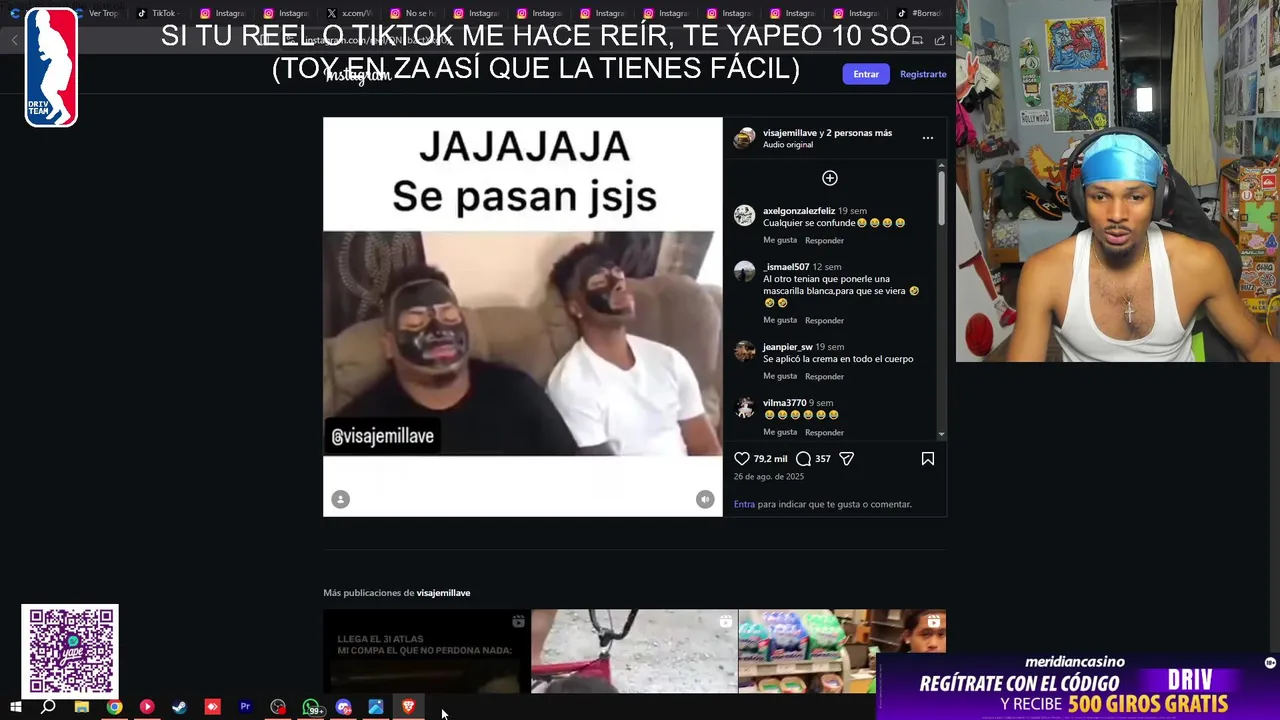Image resolution: width=1280 pixels, height=720 pixels.
Task: Switch to the x.com browser tab
Action: click(x=350, y=13)
